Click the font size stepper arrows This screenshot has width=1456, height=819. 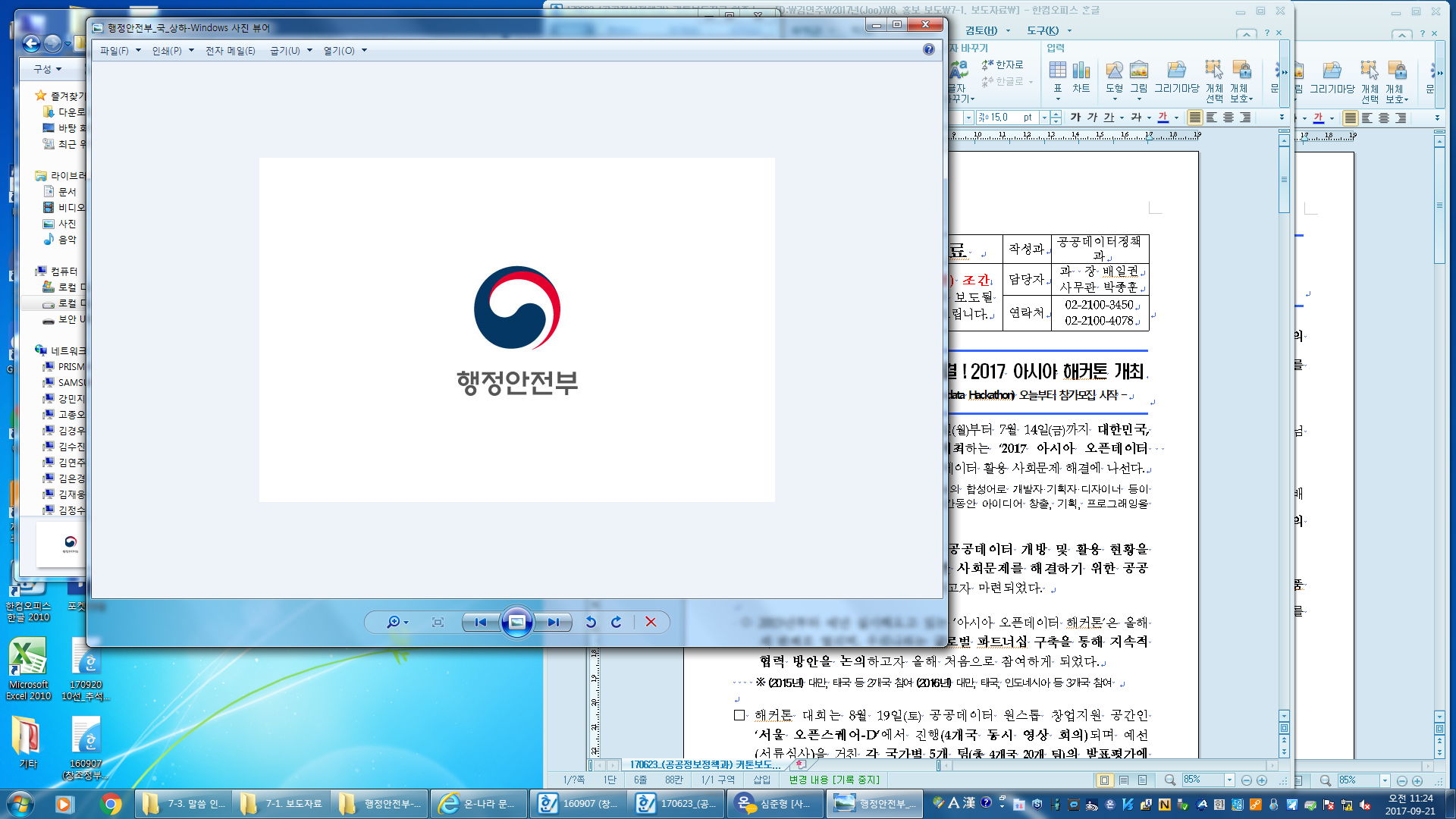tap(1056, 118)
